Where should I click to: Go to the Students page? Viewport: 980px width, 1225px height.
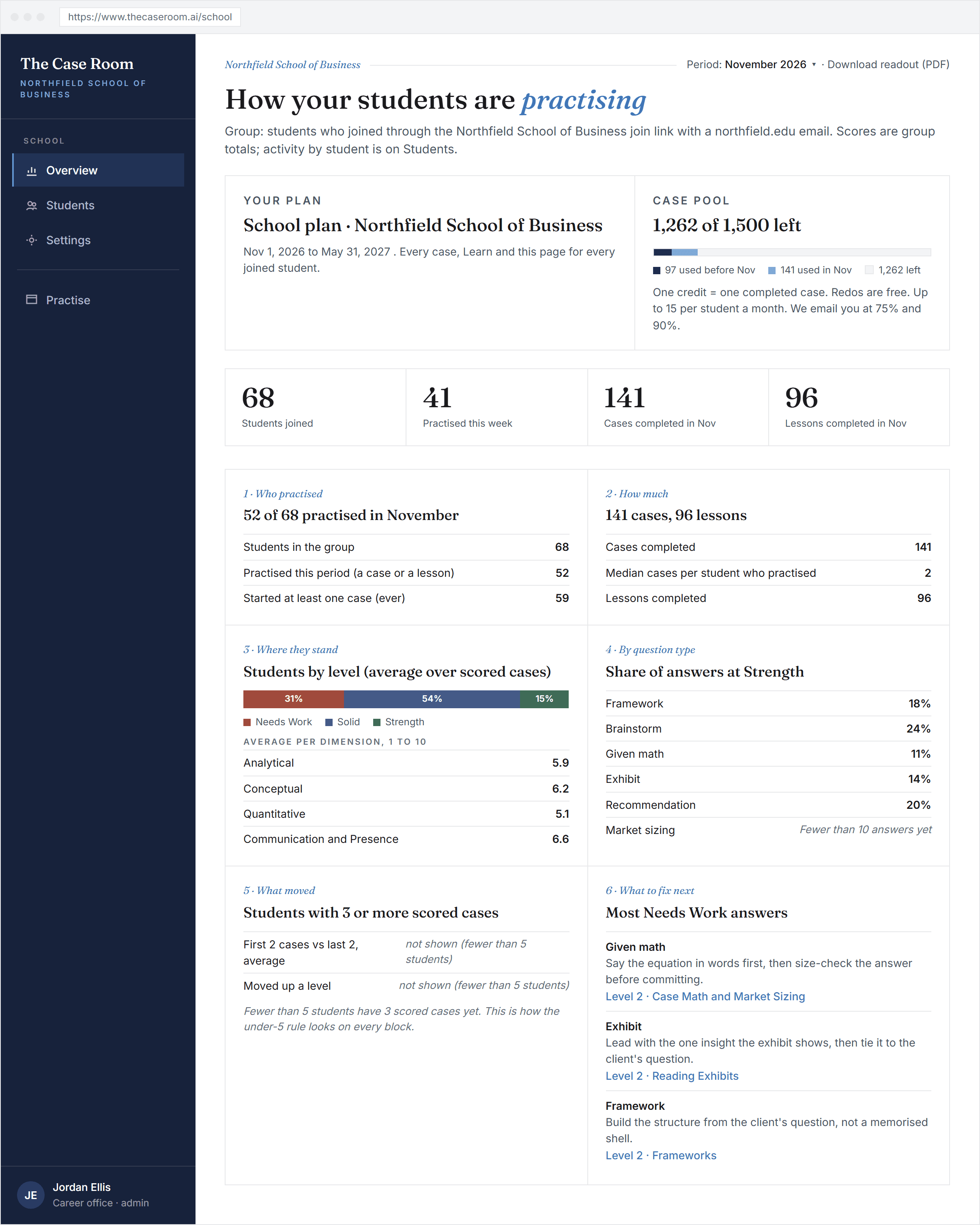tap(98, 205)
